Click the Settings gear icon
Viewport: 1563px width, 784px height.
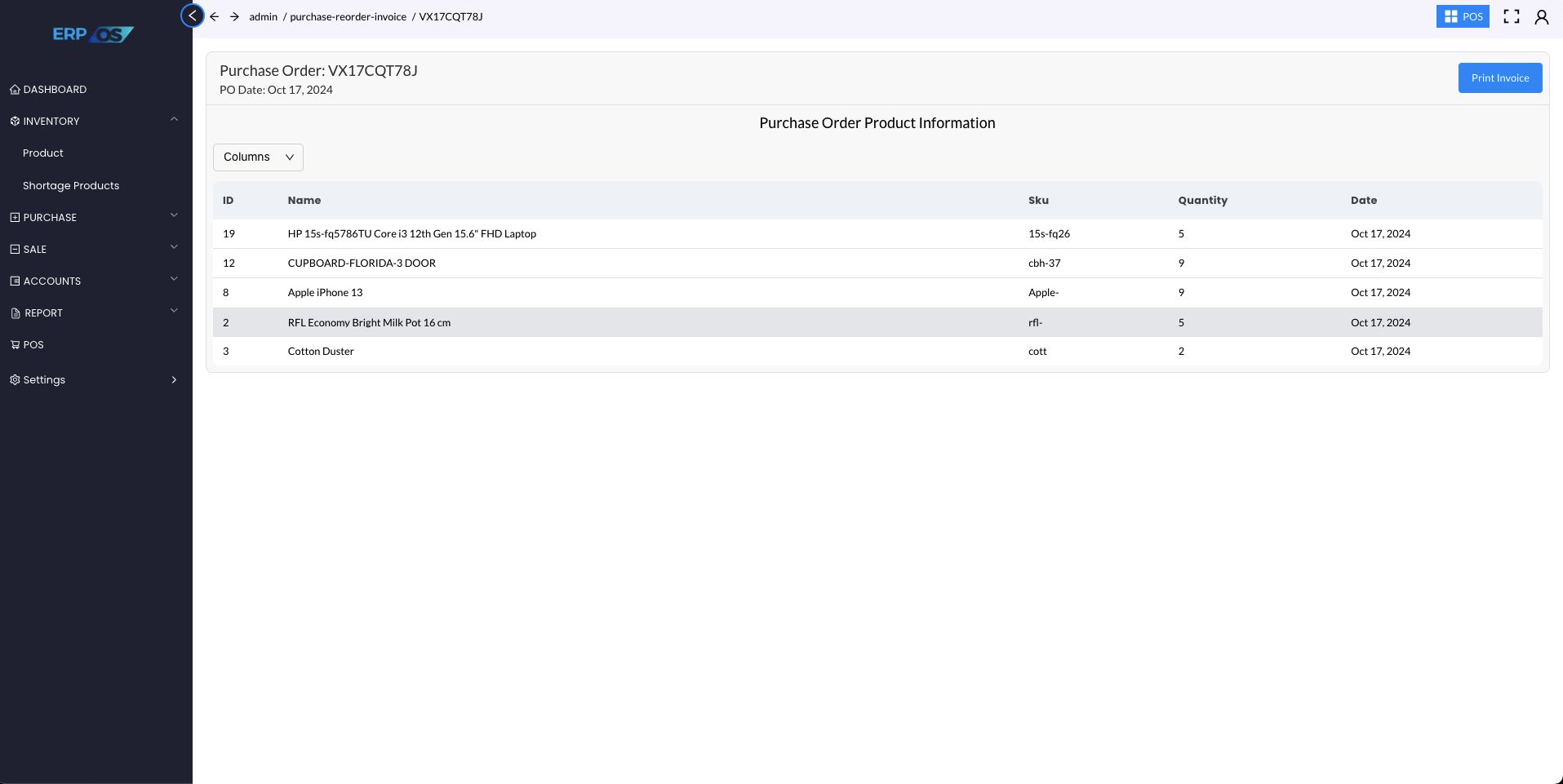point(15,380)
